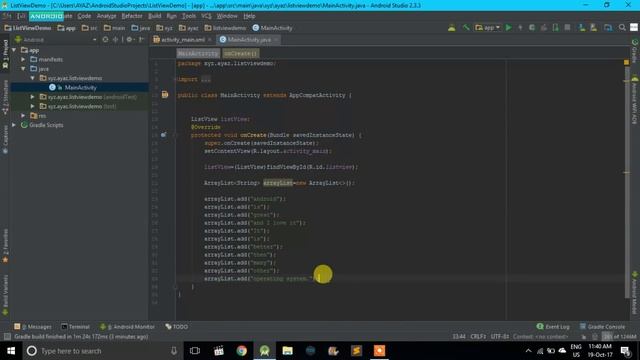Viewport: 640px width, 360px height.
Task: Click the Android robot icon beside the hammer
Action: pos(451,28)
